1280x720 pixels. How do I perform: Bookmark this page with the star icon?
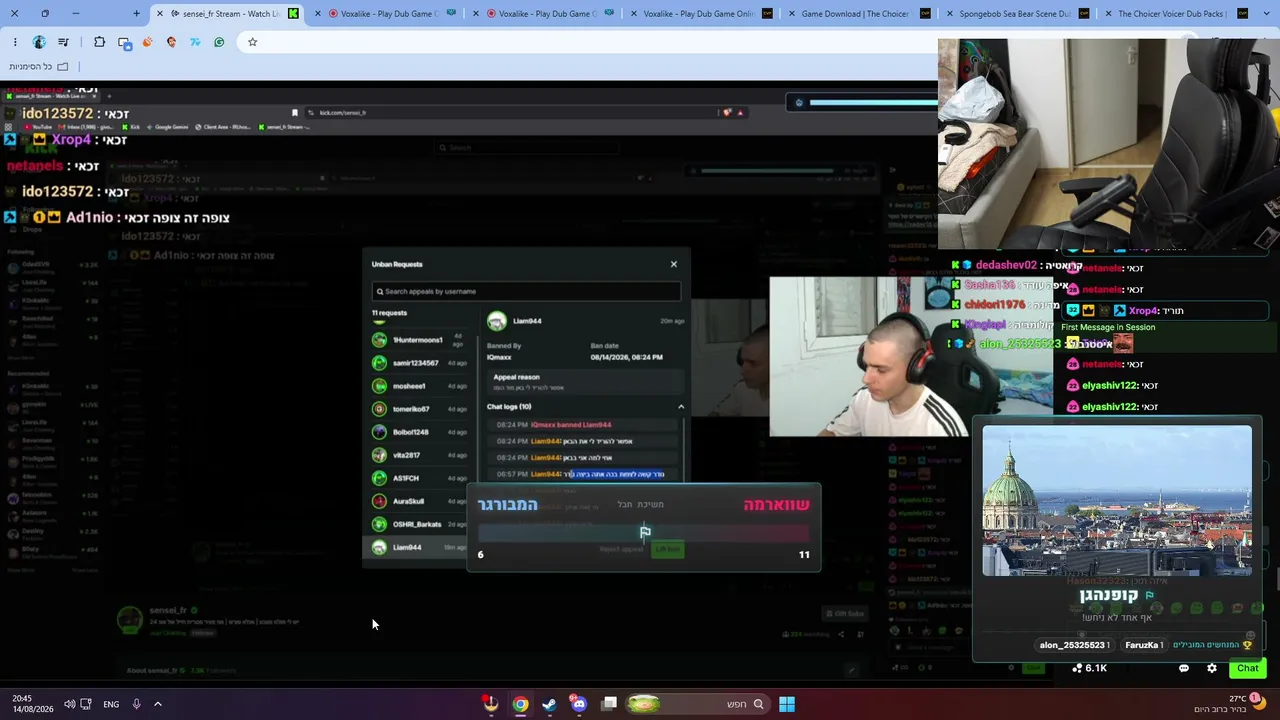tap(252, 42)
